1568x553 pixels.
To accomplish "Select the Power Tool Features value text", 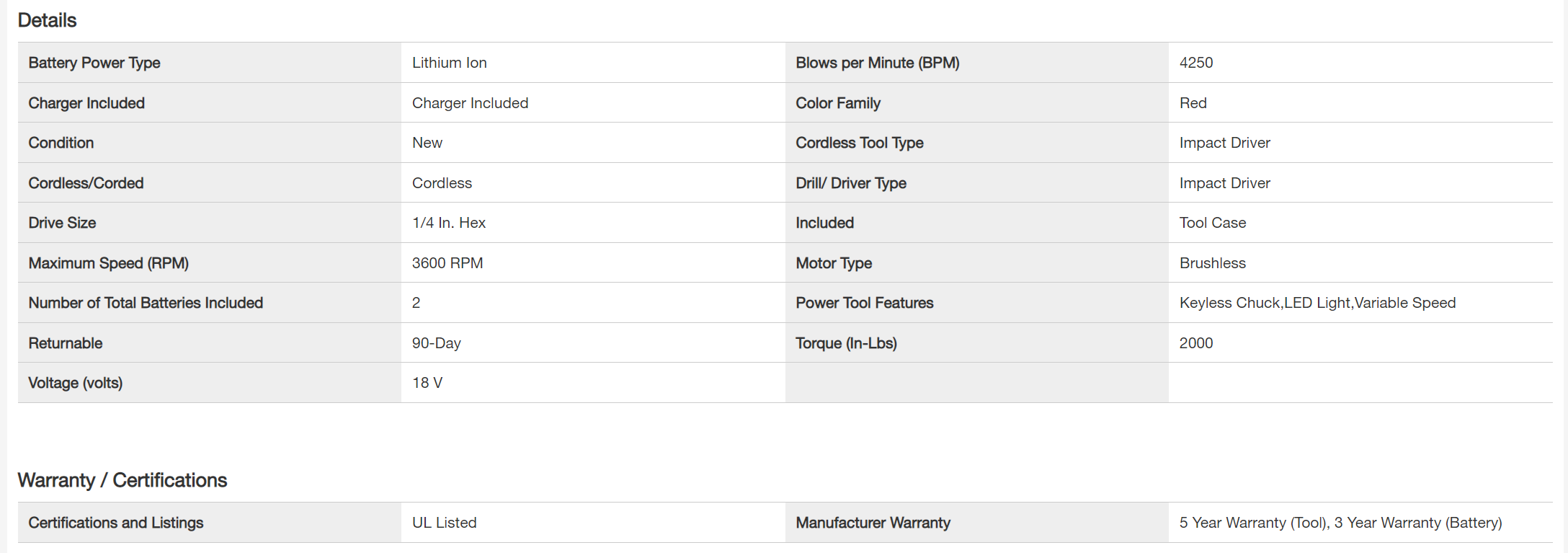I will point(1318,303).
